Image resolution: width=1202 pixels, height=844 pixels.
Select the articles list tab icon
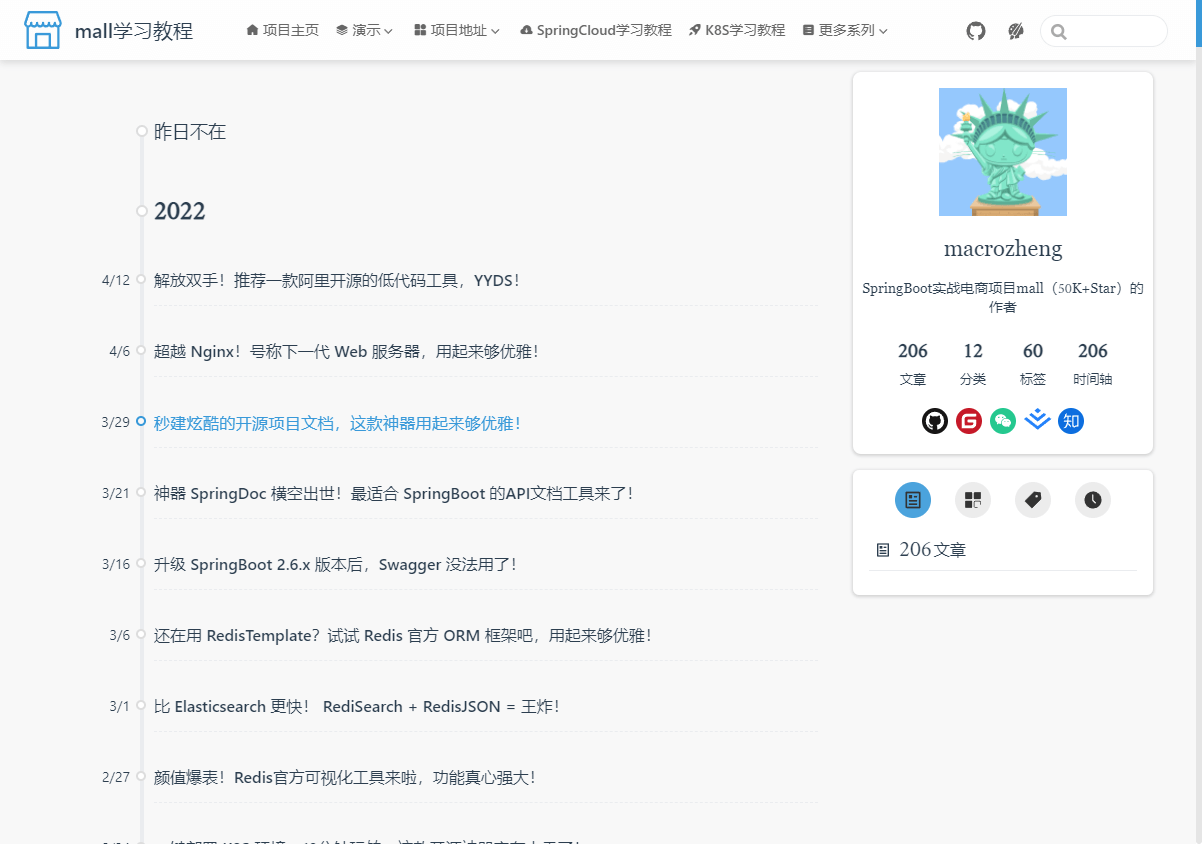(x=913, y=500)
